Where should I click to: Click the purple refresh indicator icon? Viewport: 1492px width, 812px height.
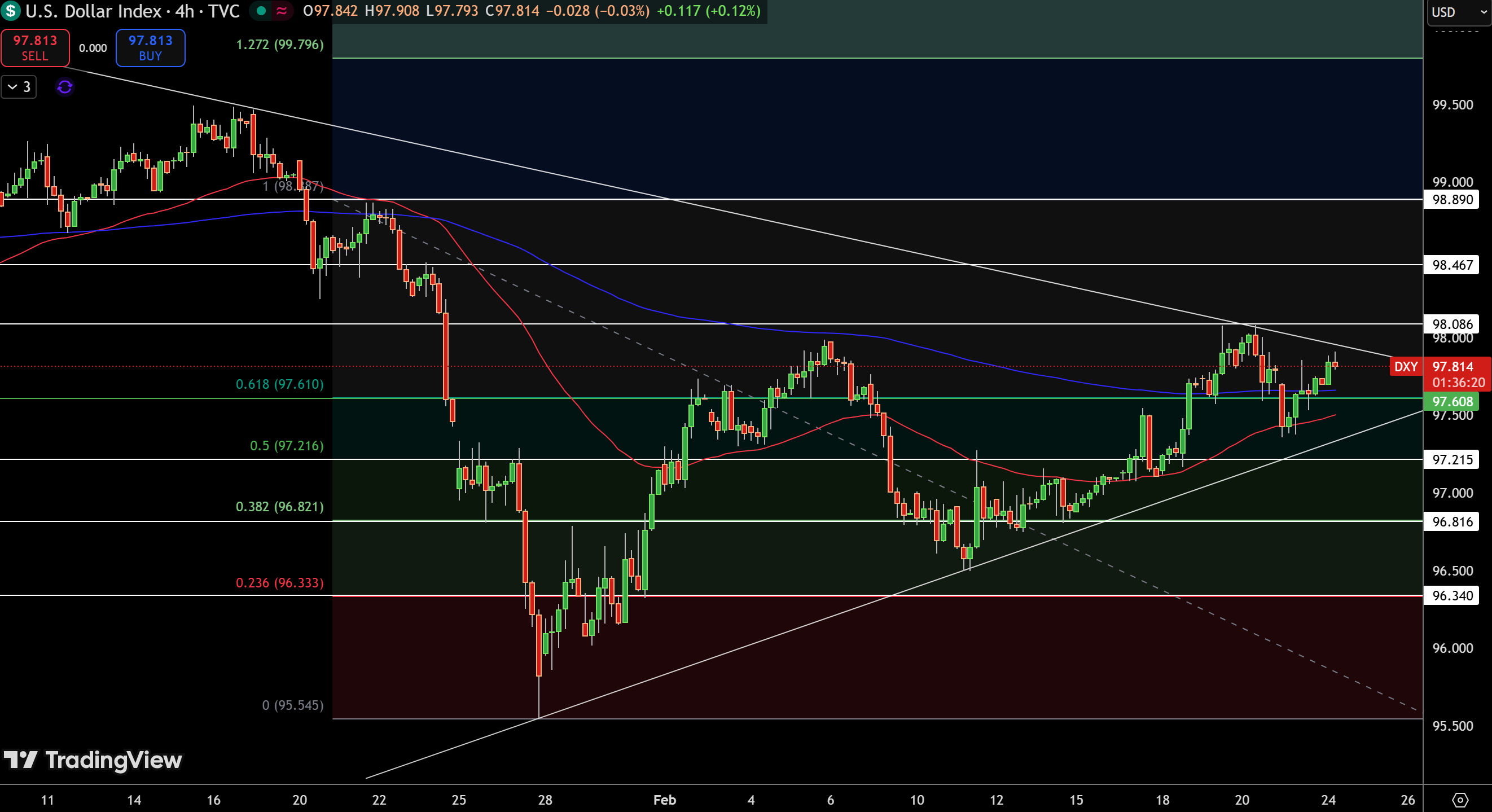tap(65, 87)
